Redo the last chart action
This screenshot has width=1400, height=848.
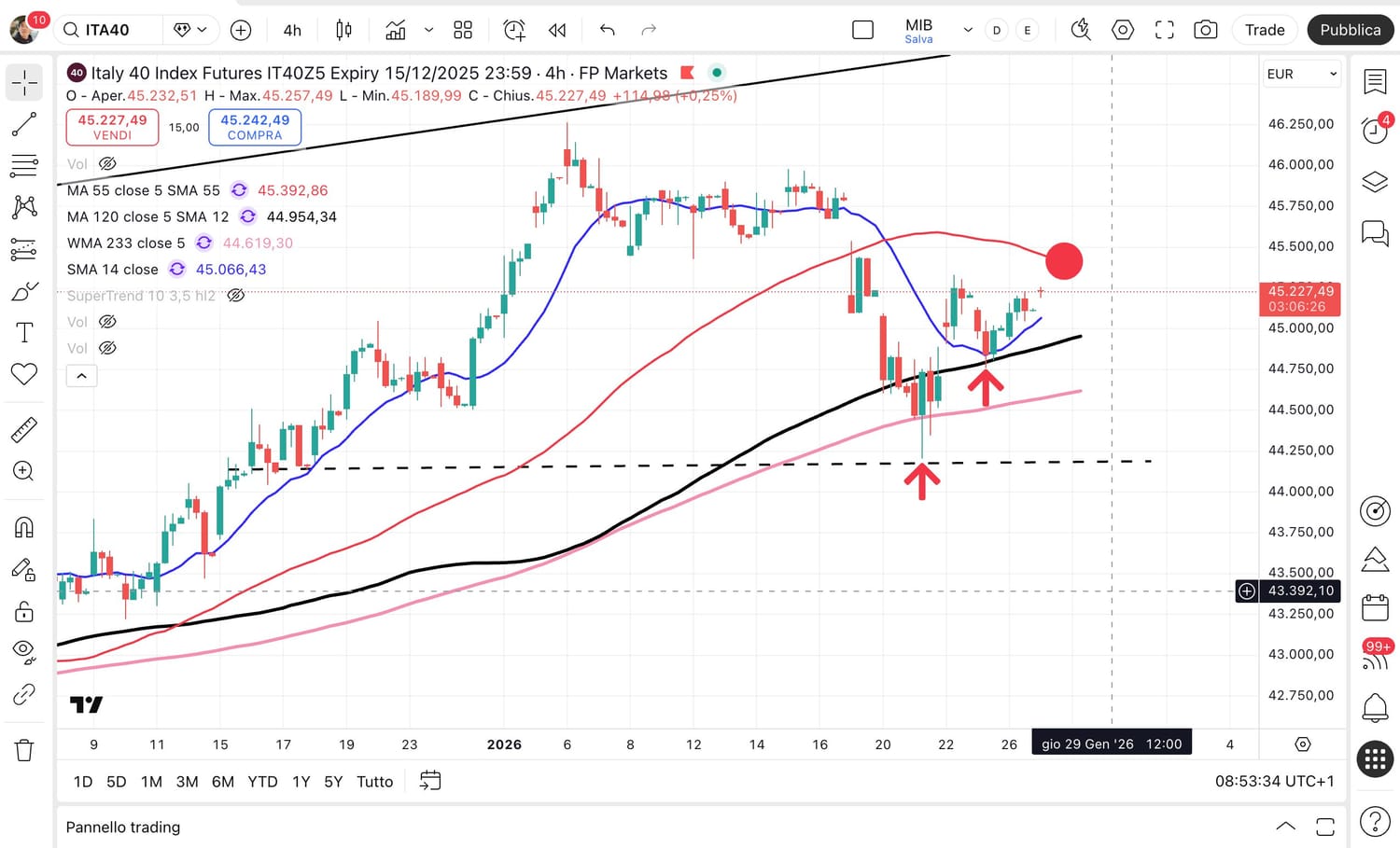click(x=649, y=30)
